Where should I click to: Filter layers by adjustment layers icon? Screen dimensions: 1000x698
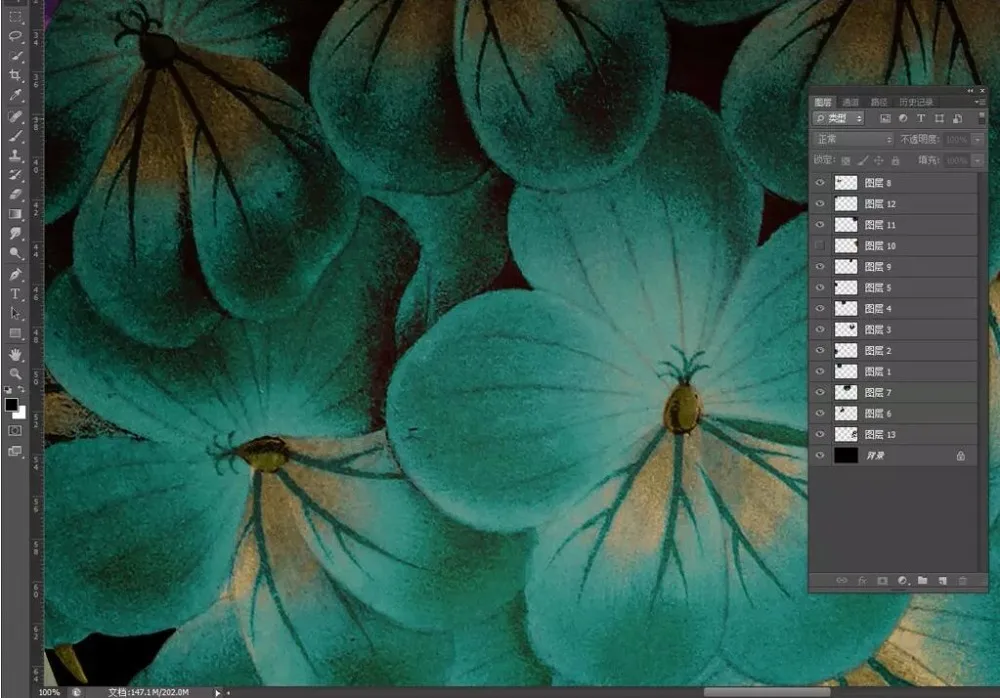tap(903, 119)
